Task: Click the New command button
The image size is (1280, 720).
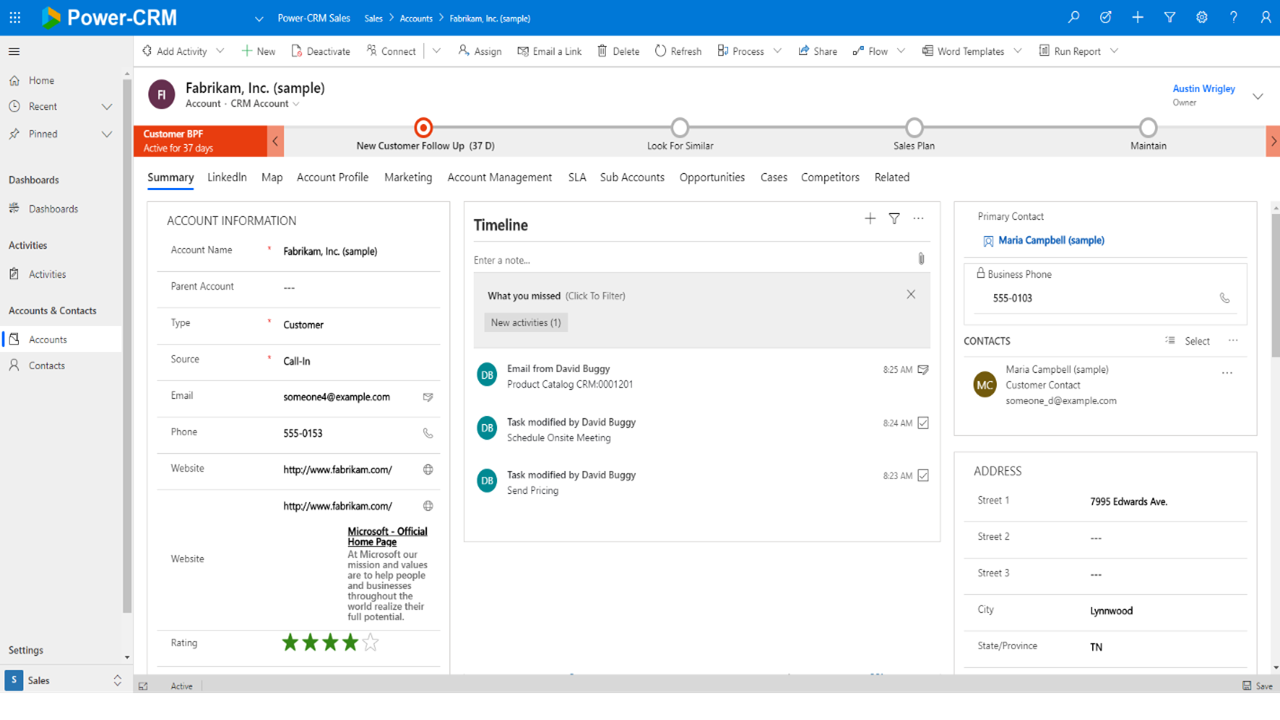Action: [258, 51]
